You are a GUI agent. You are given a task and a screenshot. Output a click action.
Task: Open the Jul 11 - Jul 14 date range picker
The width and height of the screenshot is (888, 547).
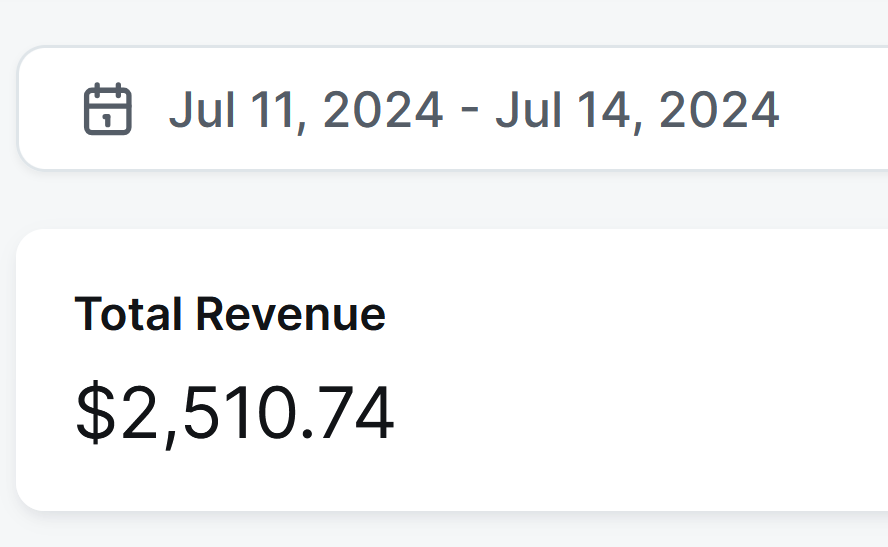(453, 108)
